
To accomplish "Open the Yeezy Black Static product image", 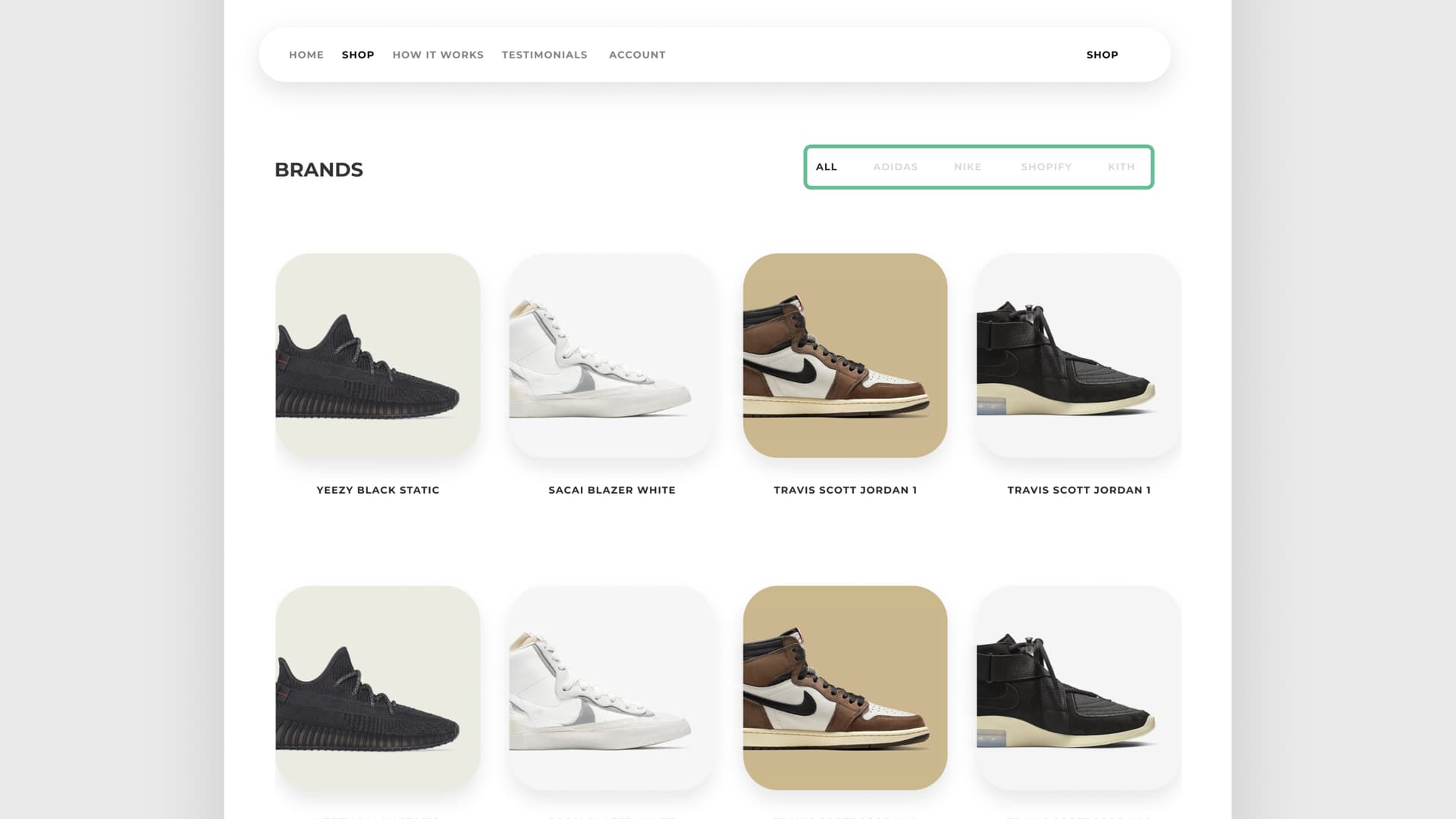I will pyautogui.click(x=378, y=356).
